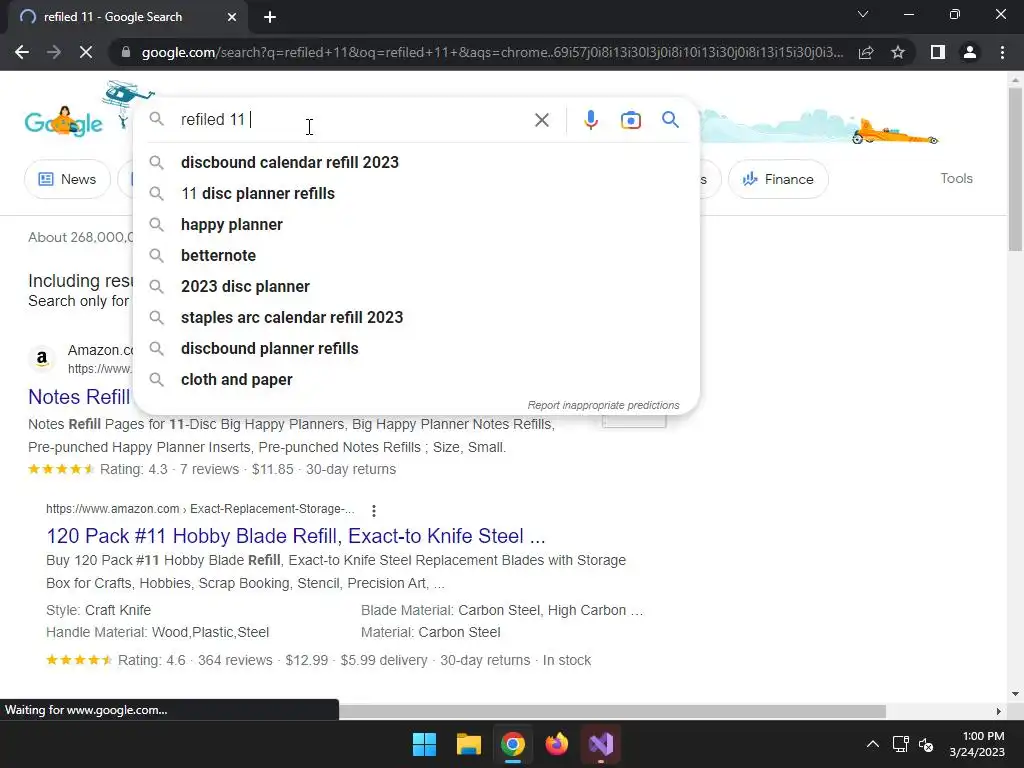This screenshot has height=768, width=1024.
Task: Open search by image camera icon
Action: click(x=630, y=120)
